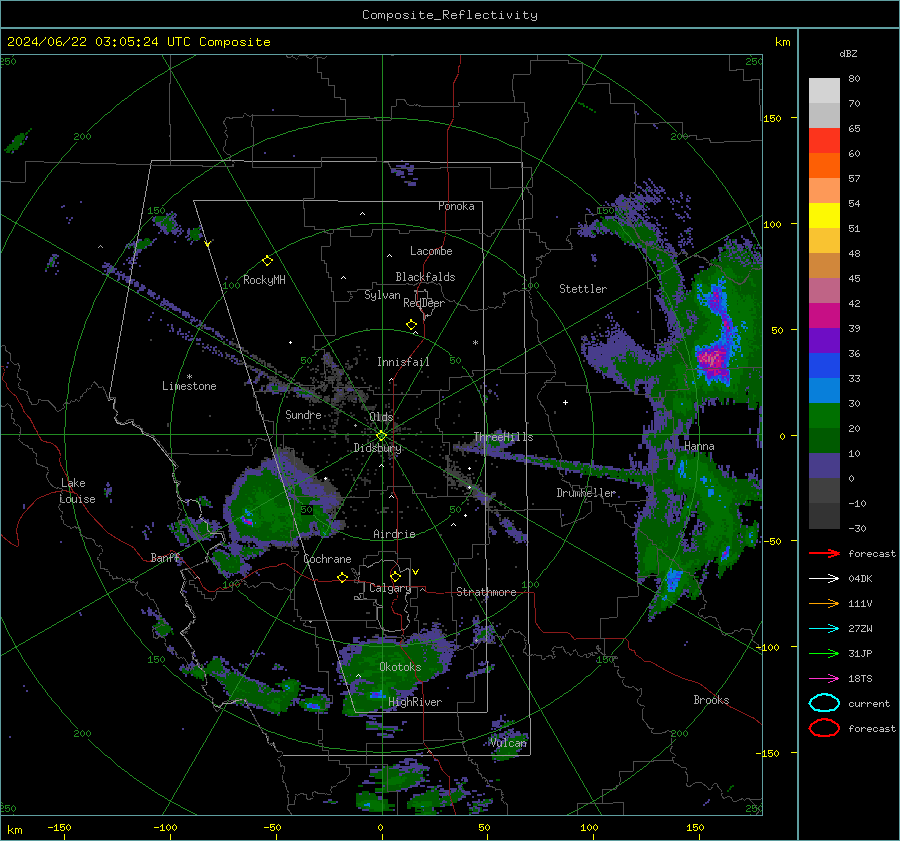This screenshot has height=841, width=900.
Task: Click the Lake Louise label
Action: click(77, 491)
